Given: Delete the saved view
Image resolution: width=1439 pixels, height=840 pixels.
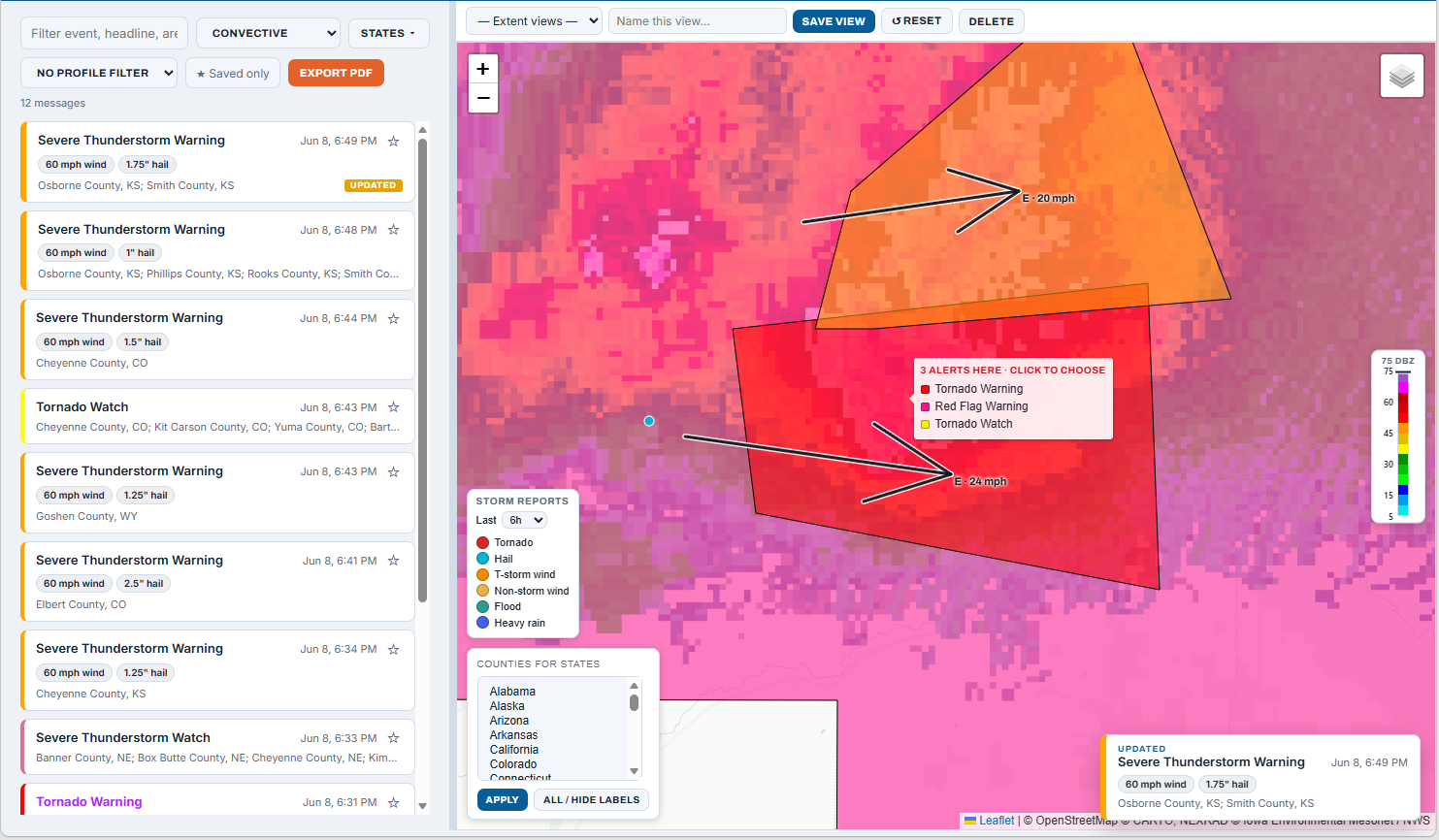Looking at the screenshot, I should click(x=991, y=20).
